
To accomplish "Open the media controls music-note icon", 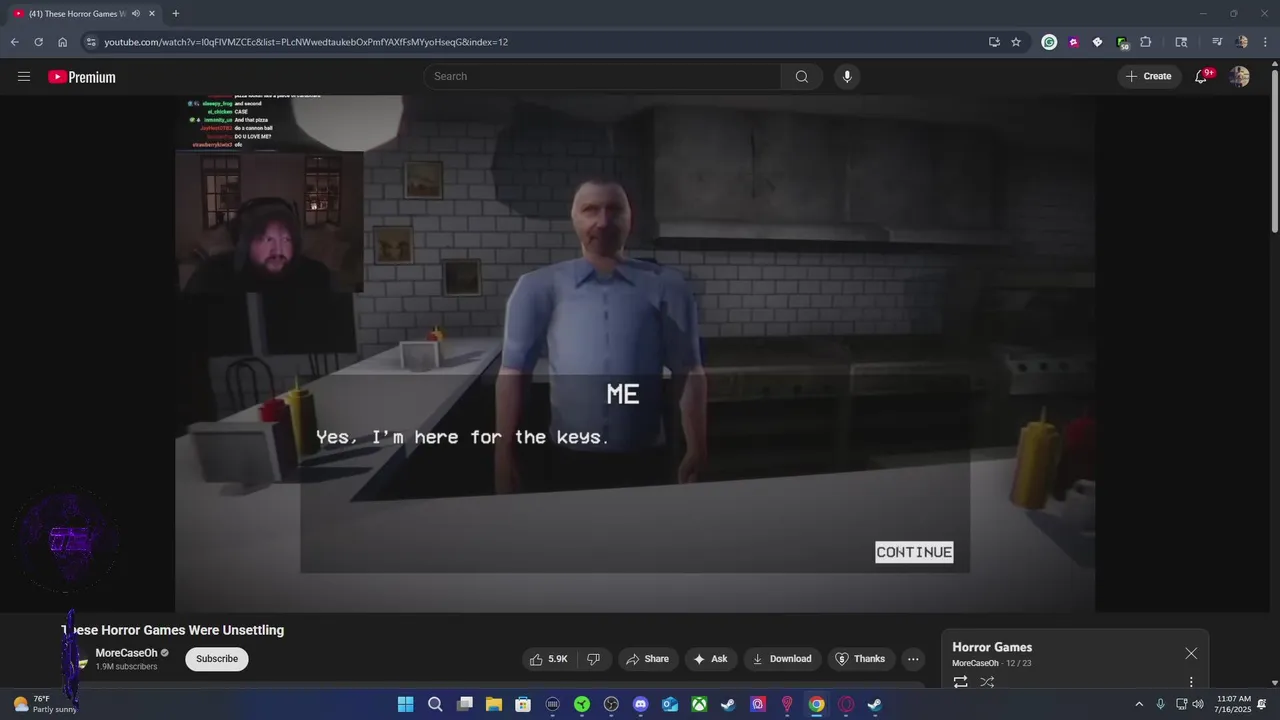I will (1217, 42).
